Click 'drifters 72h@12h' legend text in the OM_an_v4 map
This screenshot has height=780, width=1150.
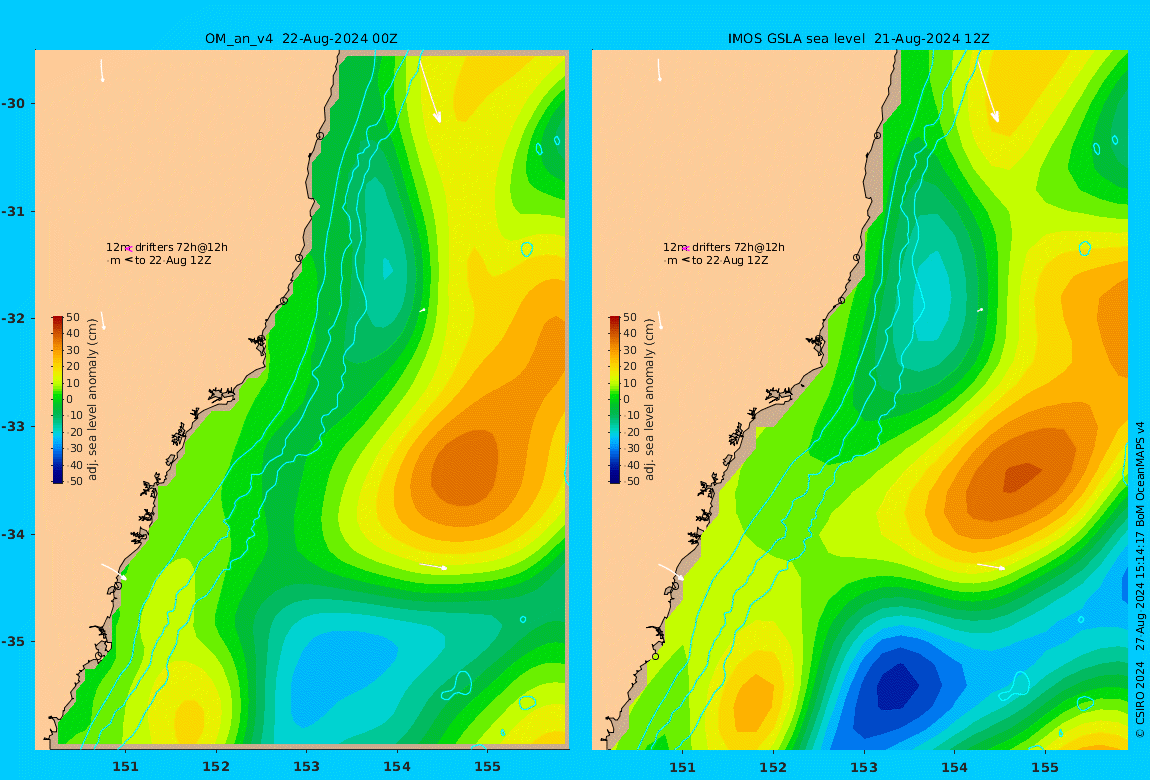(x=181, y=247)
